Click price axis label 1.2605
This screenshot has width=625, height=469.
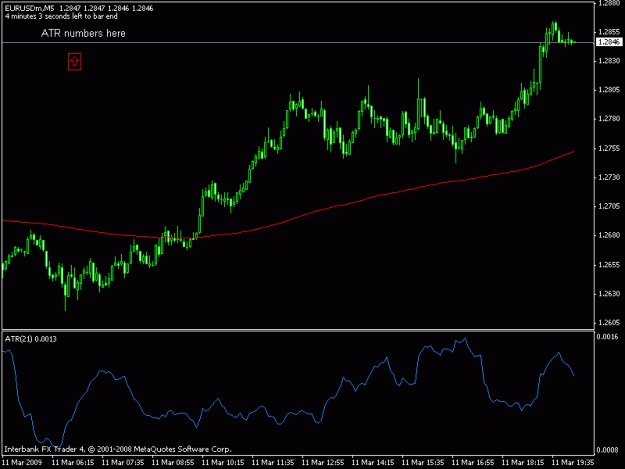[609, 323]
